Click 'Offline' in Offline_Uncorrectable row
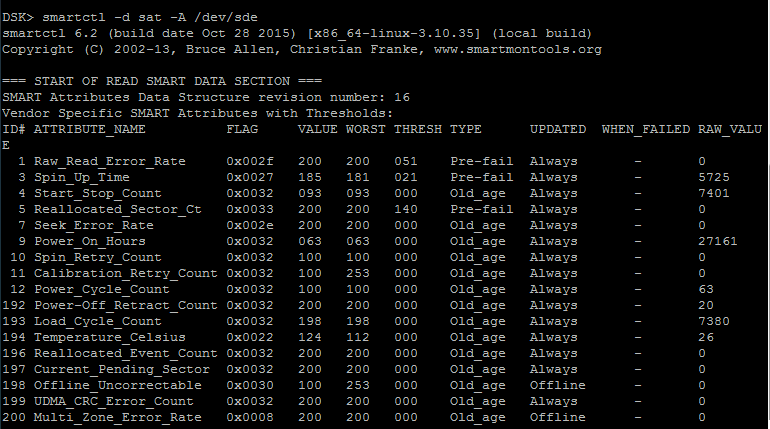Image resolution: width=770 pixels, height=429 pixels. 557,385
